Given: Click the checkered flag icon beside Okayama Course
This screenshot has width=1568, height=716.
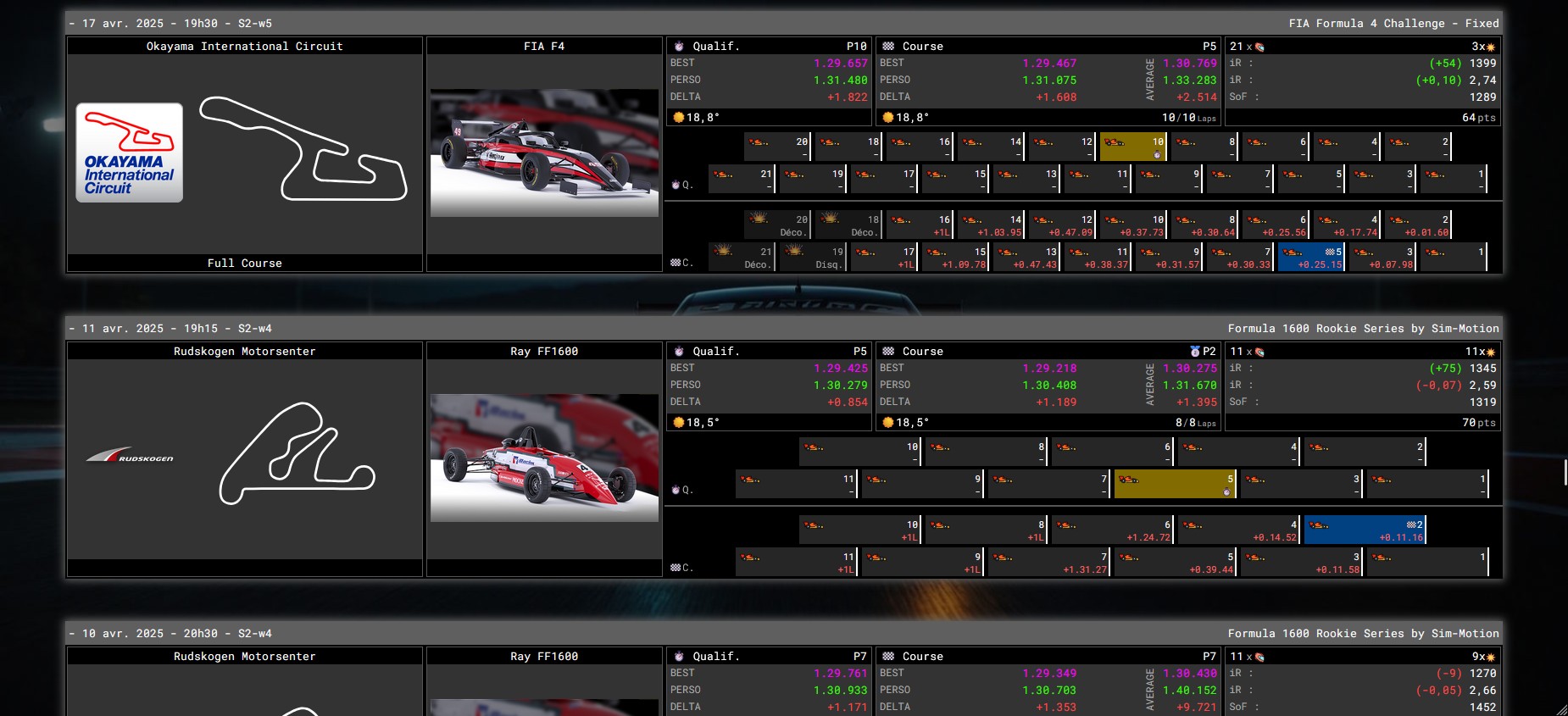Looking at the screenshot, I should [x=888, y=47].
